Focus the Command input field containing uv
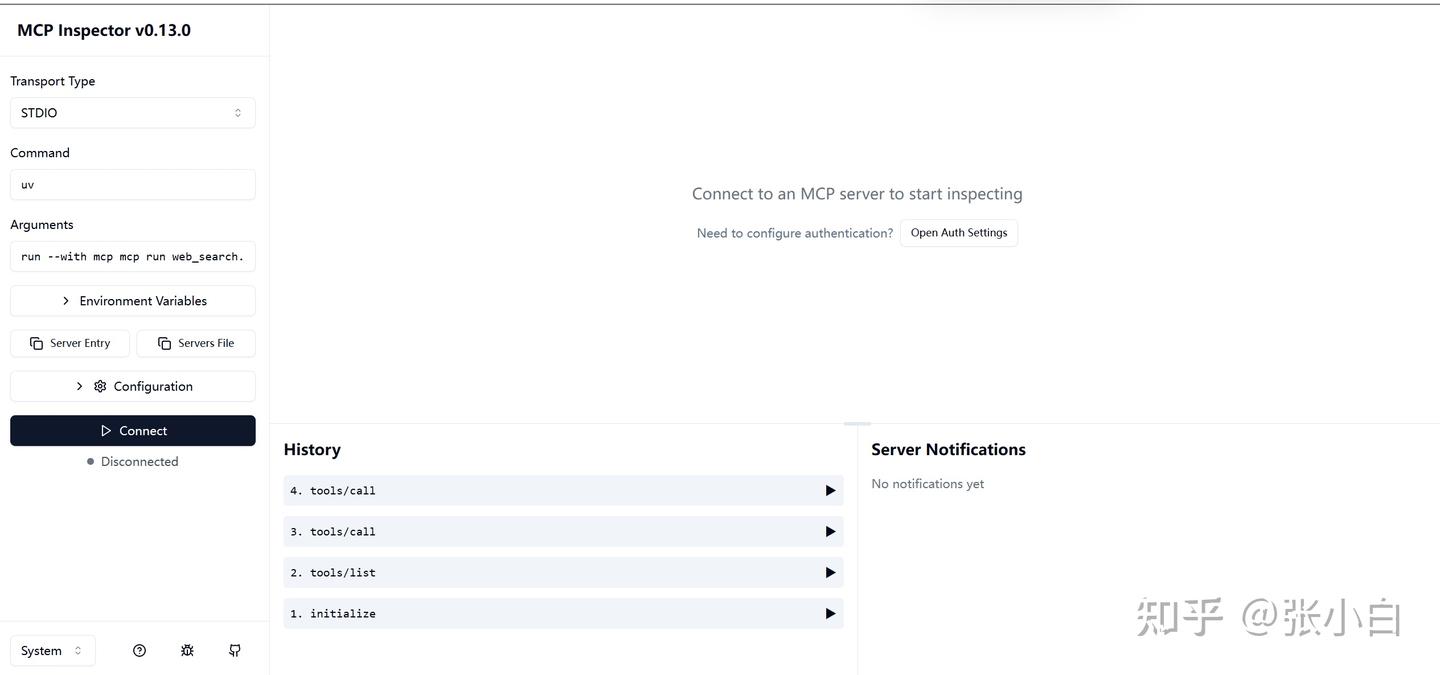Viewport: 1440px width, 675px height. (x=133, y=185)
